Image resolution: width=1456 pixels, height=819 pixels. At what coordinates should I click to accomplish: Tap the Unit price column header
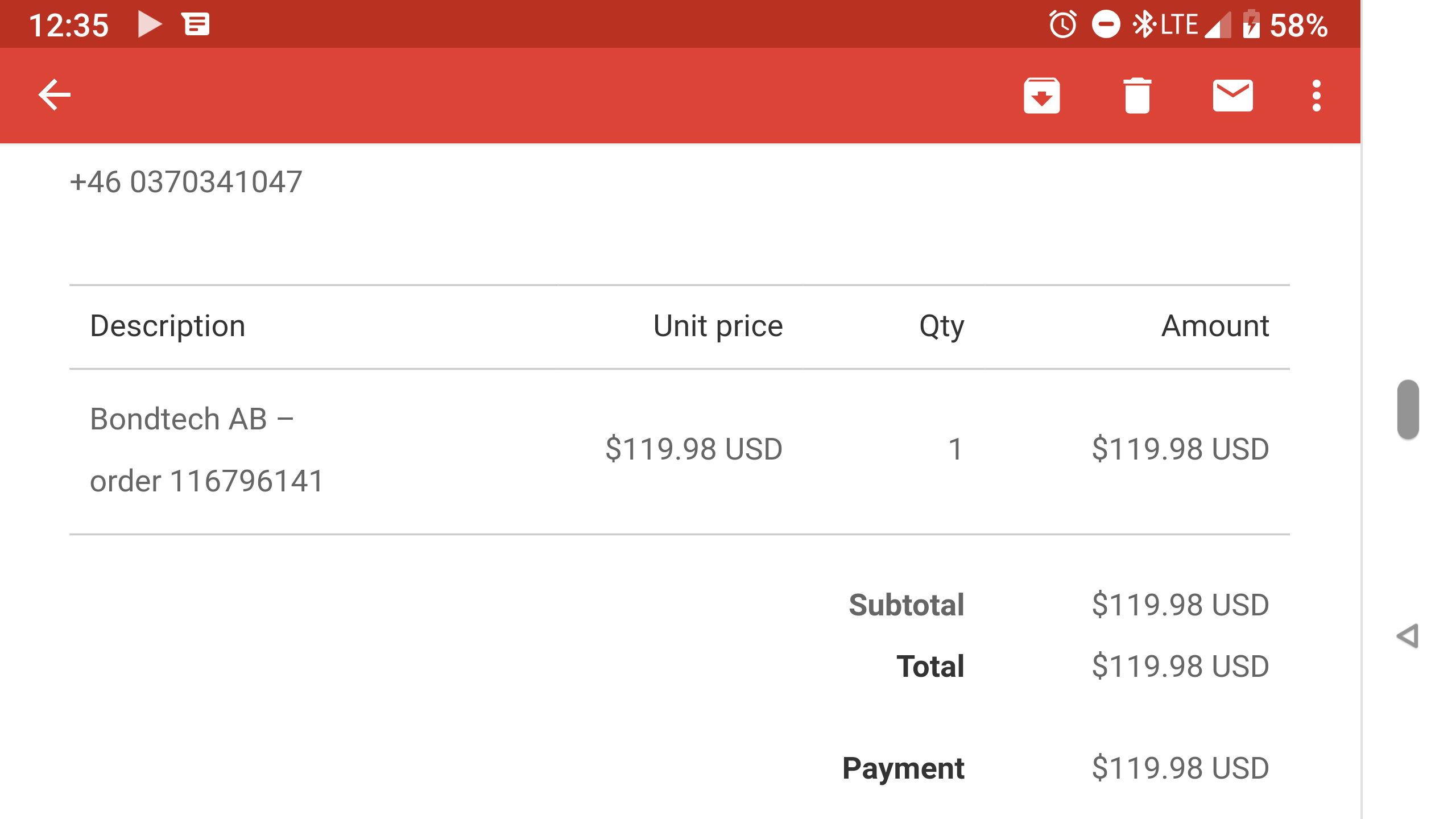tap(718, 326)
